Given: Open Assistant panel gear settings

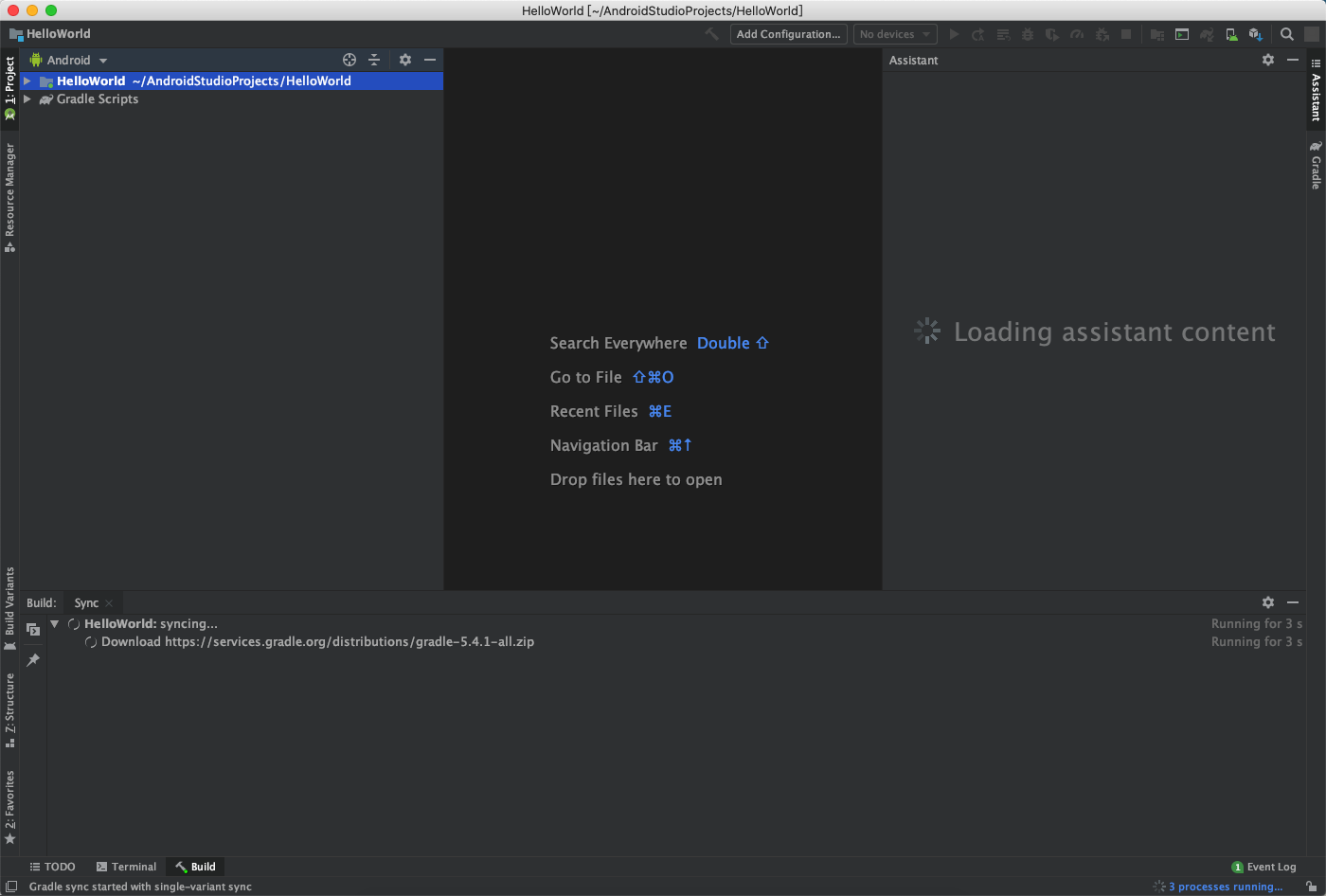Looking at the screenshot, I should pos(1268,60).
